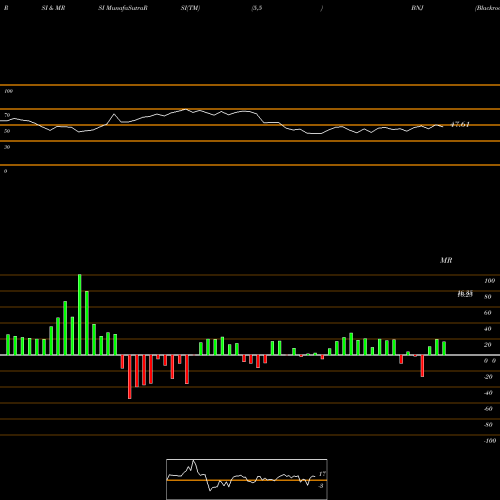Click the end of the RSI line
The width and height of the screenshot is (500, 500).
[x=442, y=126]
